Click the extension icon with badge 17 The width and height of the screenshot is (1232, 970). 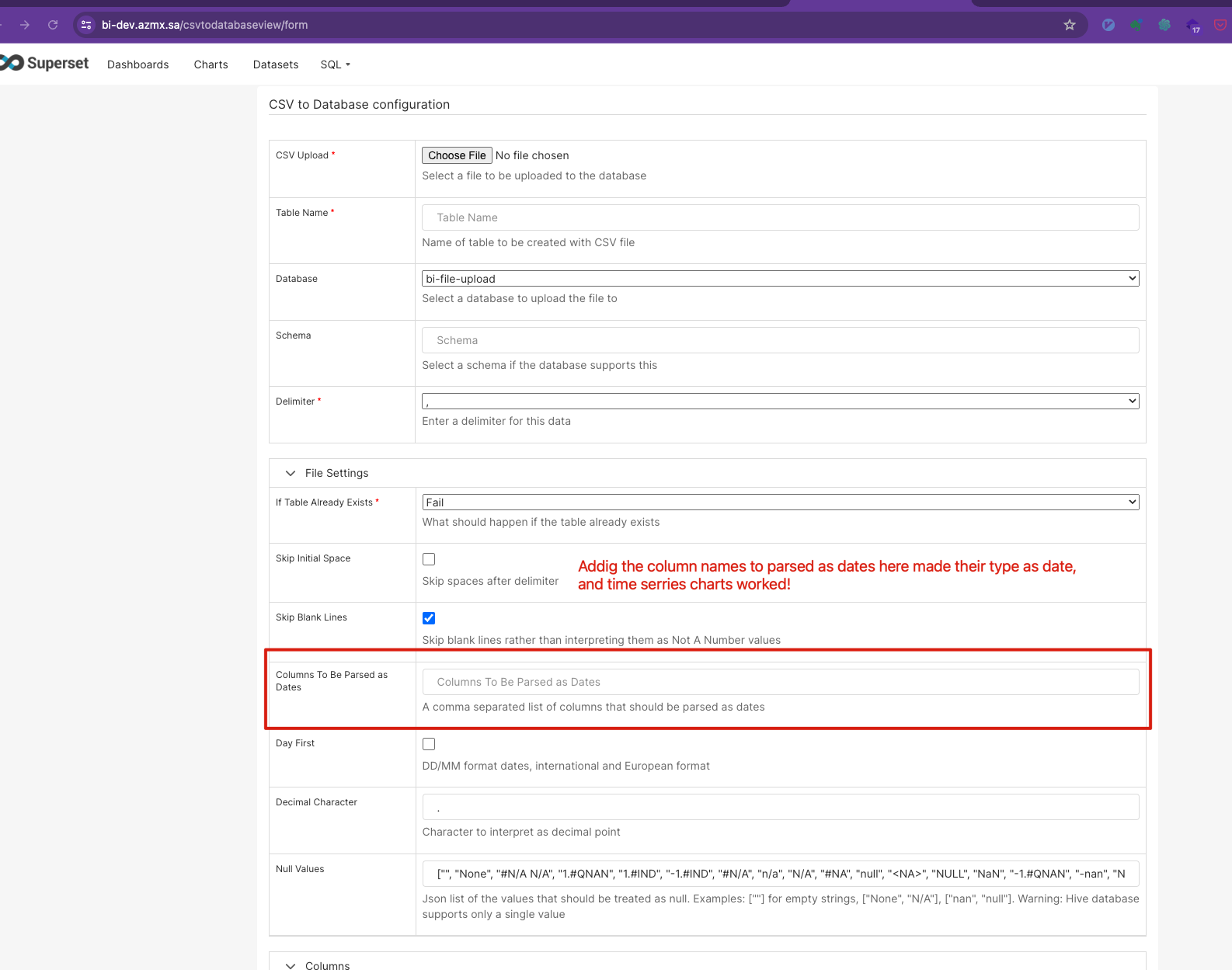1192,26
